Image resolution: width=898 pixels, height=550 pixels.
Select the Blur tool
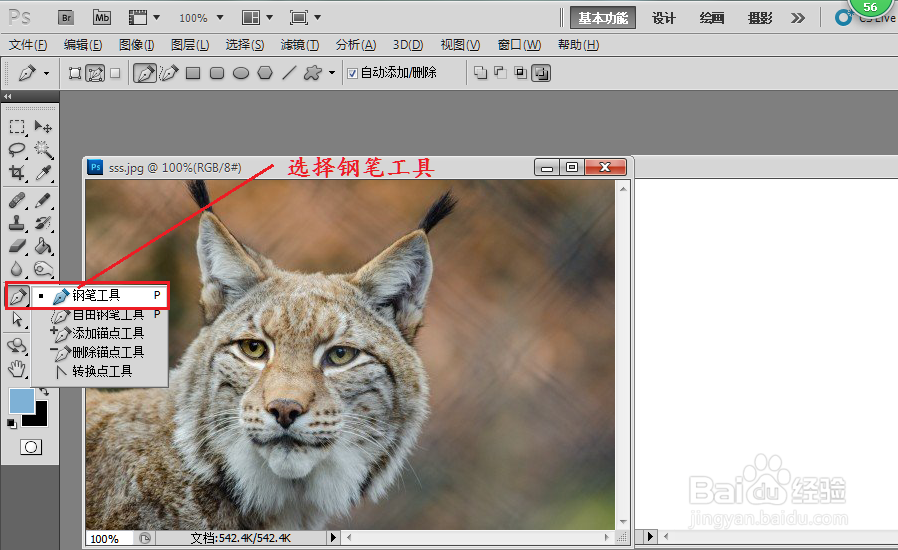coord(17,269)
